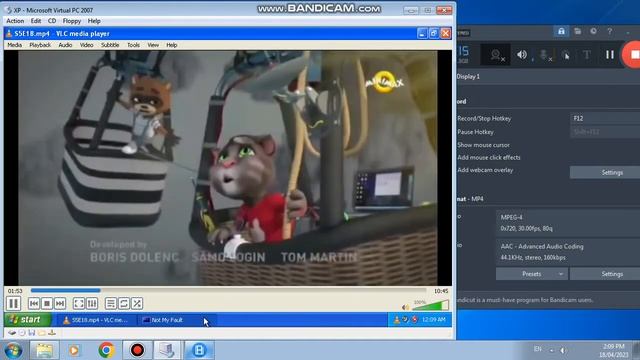
Task: Click Virtual PC shared folder status icon
Action: tap(42, 333)
